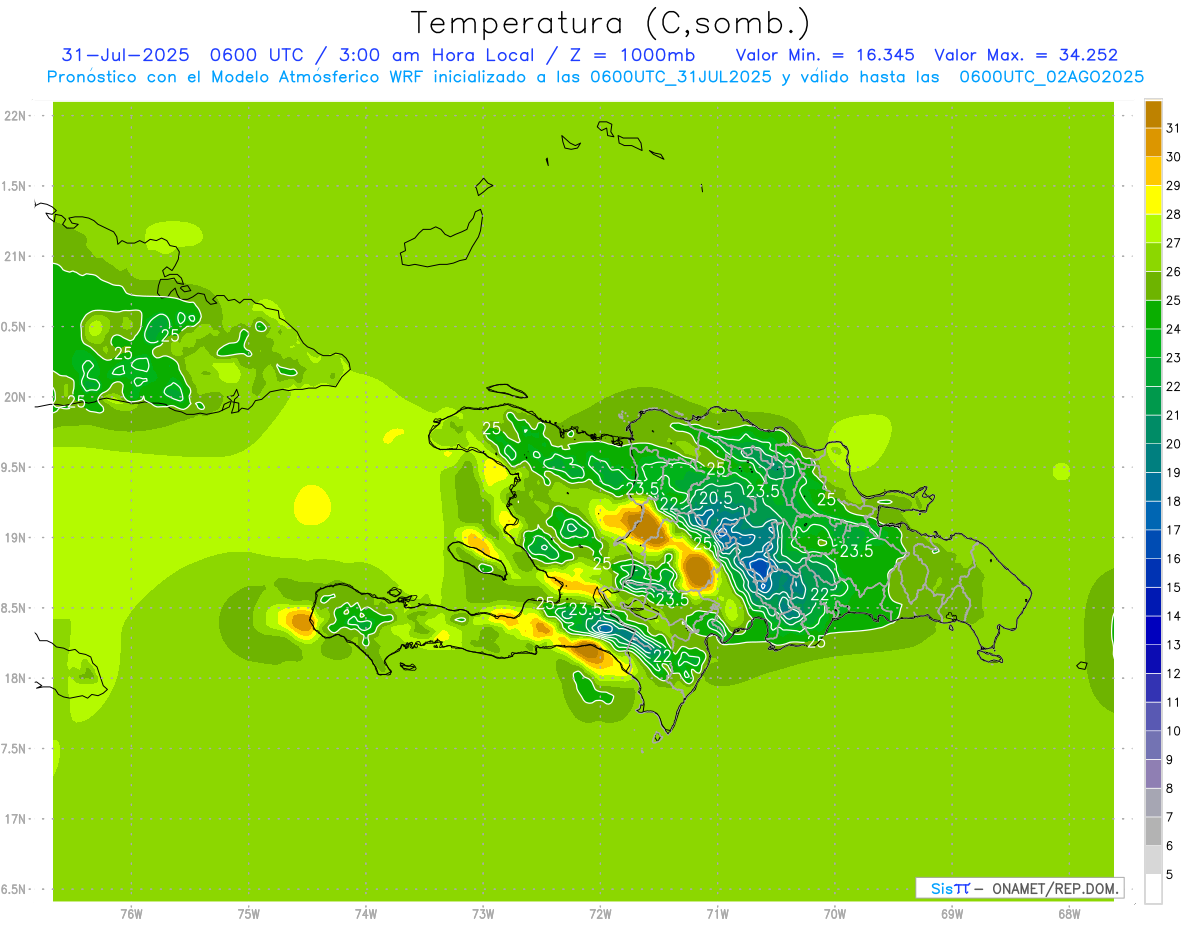This screenshot has height=927, width=1200.
Task: Click the "22N" latitude axis label
Action: pyautogui.click(x=15, y=116)
